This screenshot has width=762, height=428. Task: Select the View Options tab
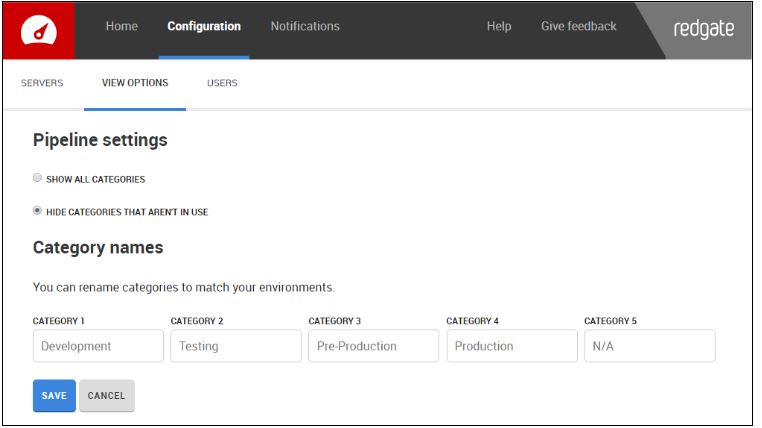pyautogui.click(x=135, y=83)
